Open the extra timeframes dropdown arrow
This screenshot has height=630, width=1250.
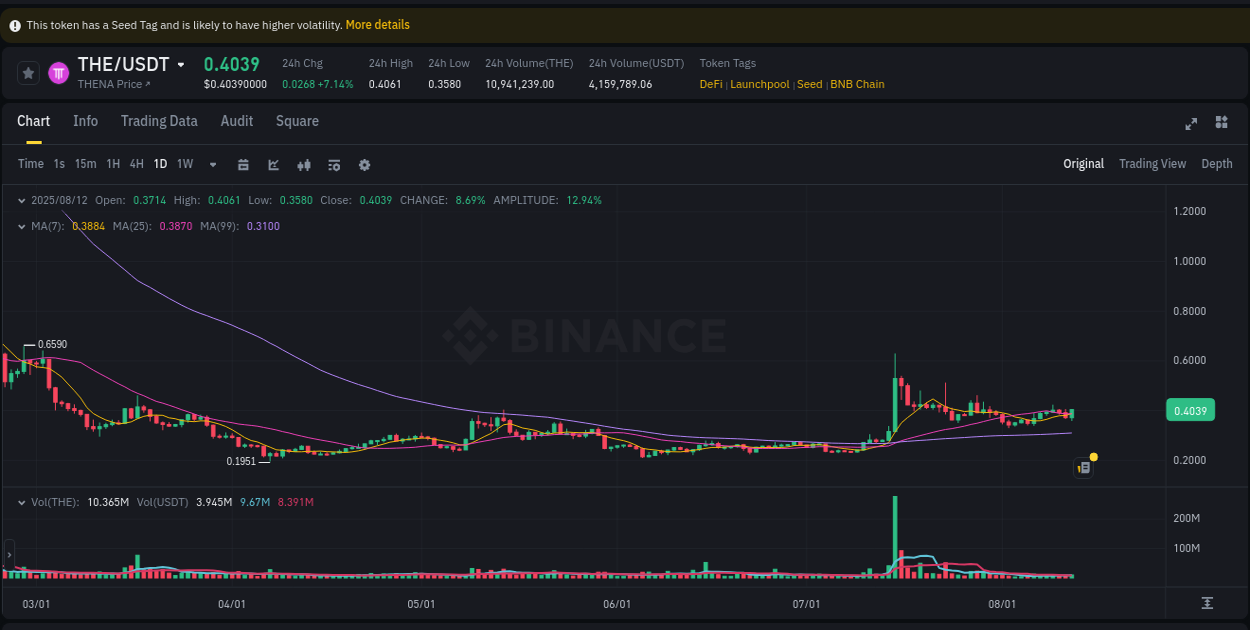coord(212,164)
